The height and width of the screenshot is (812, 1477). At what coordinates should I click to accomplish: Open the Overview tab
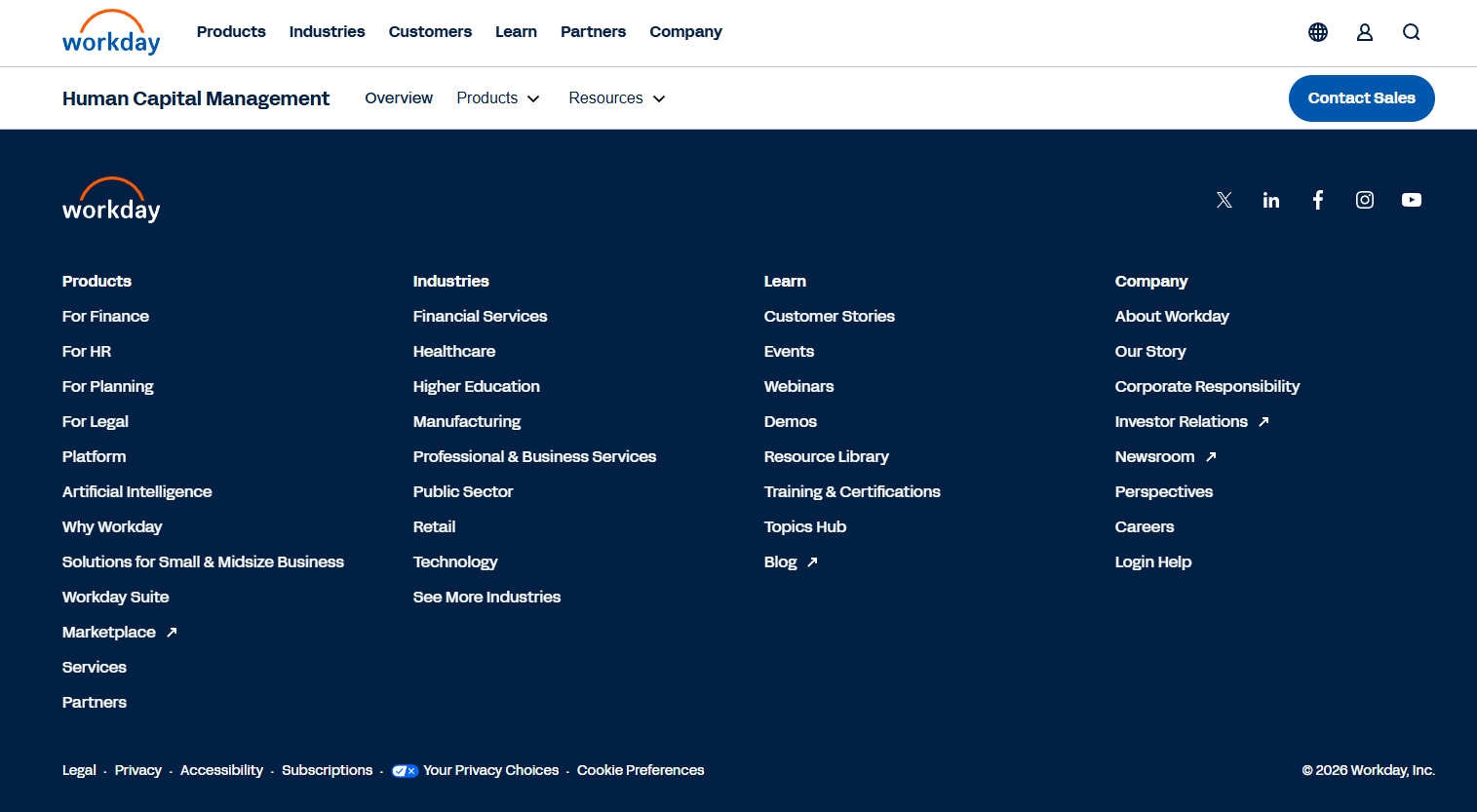398,97
